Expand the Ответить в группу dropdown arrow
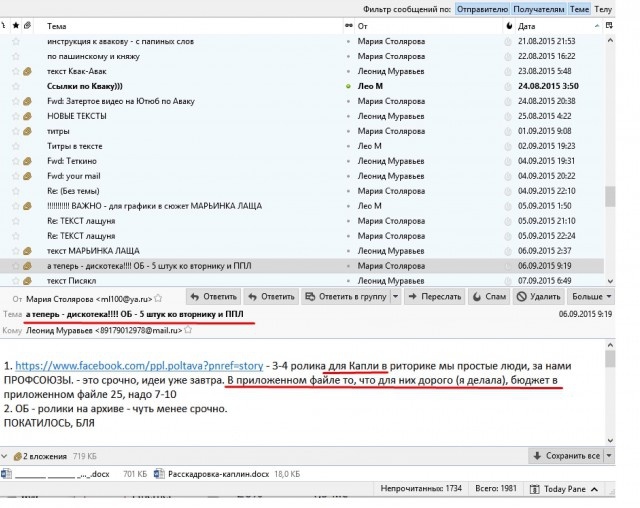This screenshot has height=508, width=640. [395, 297]
